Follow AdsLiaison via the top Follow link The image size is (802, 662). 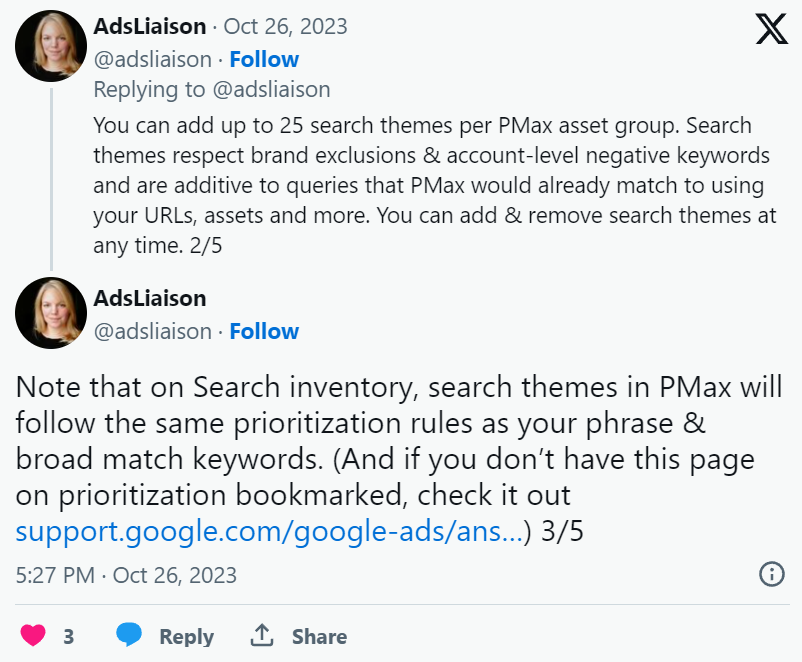click(264, 59)
